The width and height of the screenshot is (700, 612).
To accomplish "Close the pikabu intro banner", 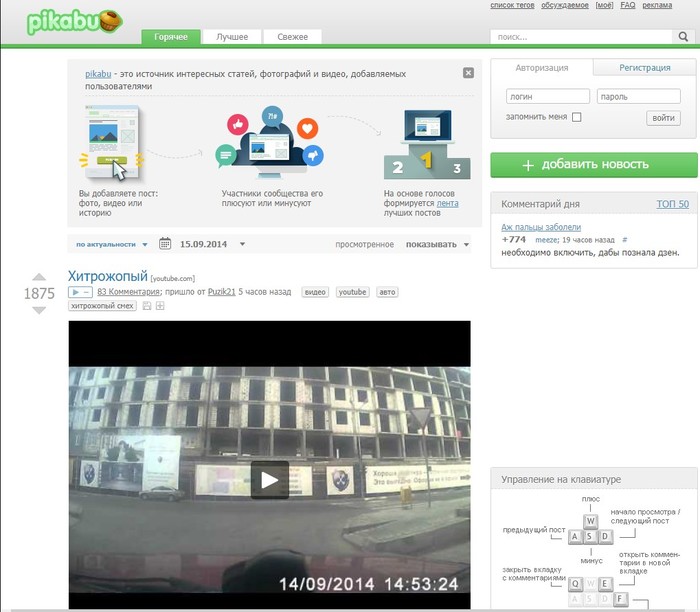I will click(468, 73).
